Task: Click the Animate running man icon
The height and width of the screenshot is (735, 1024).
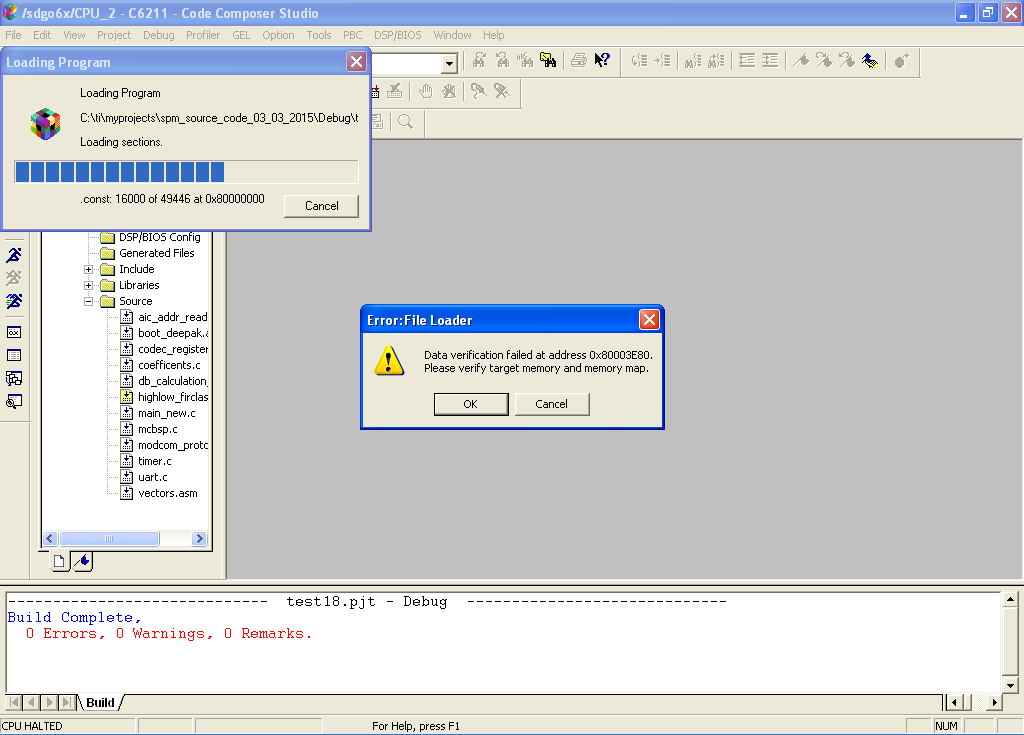Action: tap(14, 301)
